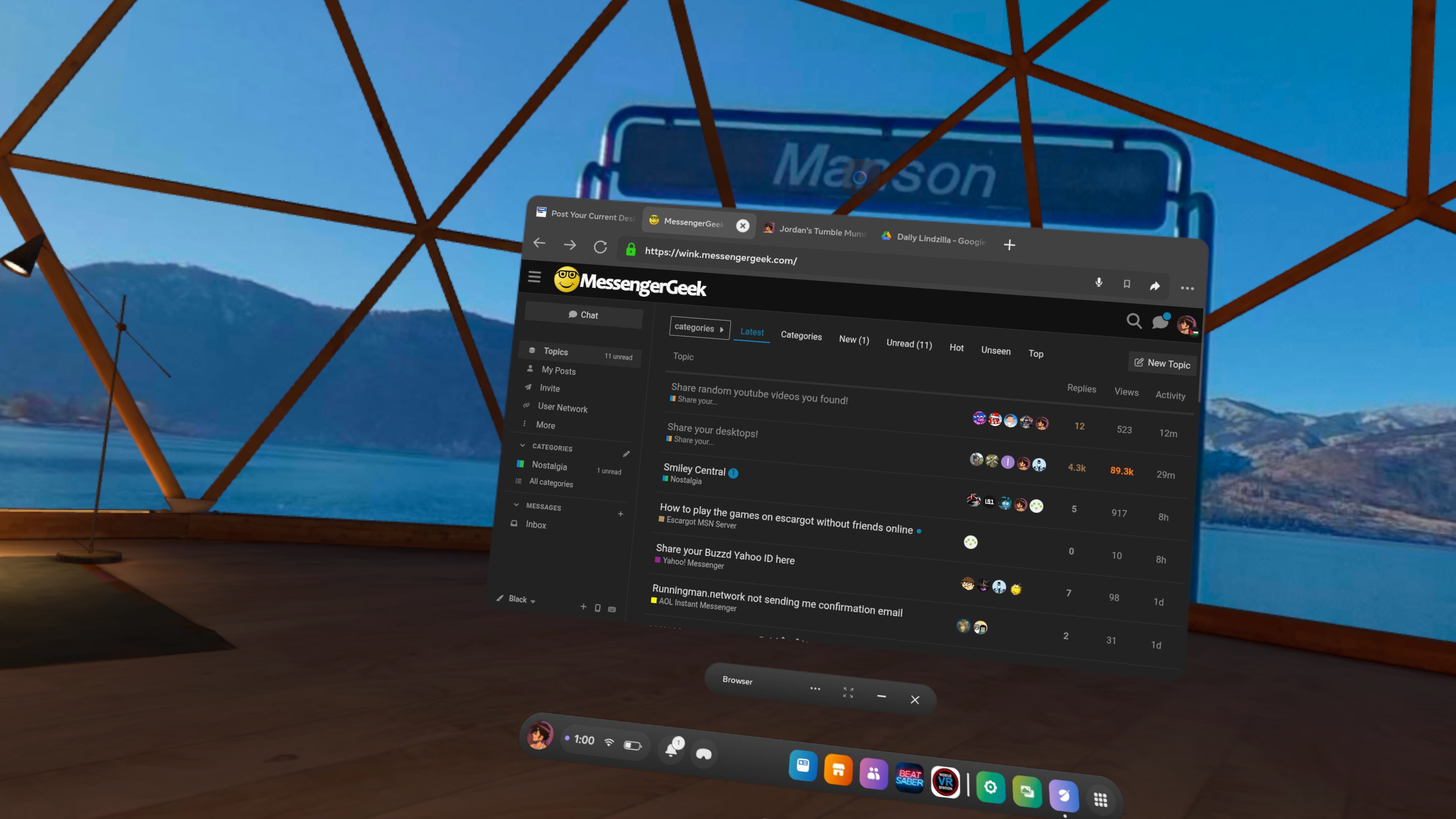
Task: Open the Quest Store app in dock
Action: pos(838,770)
